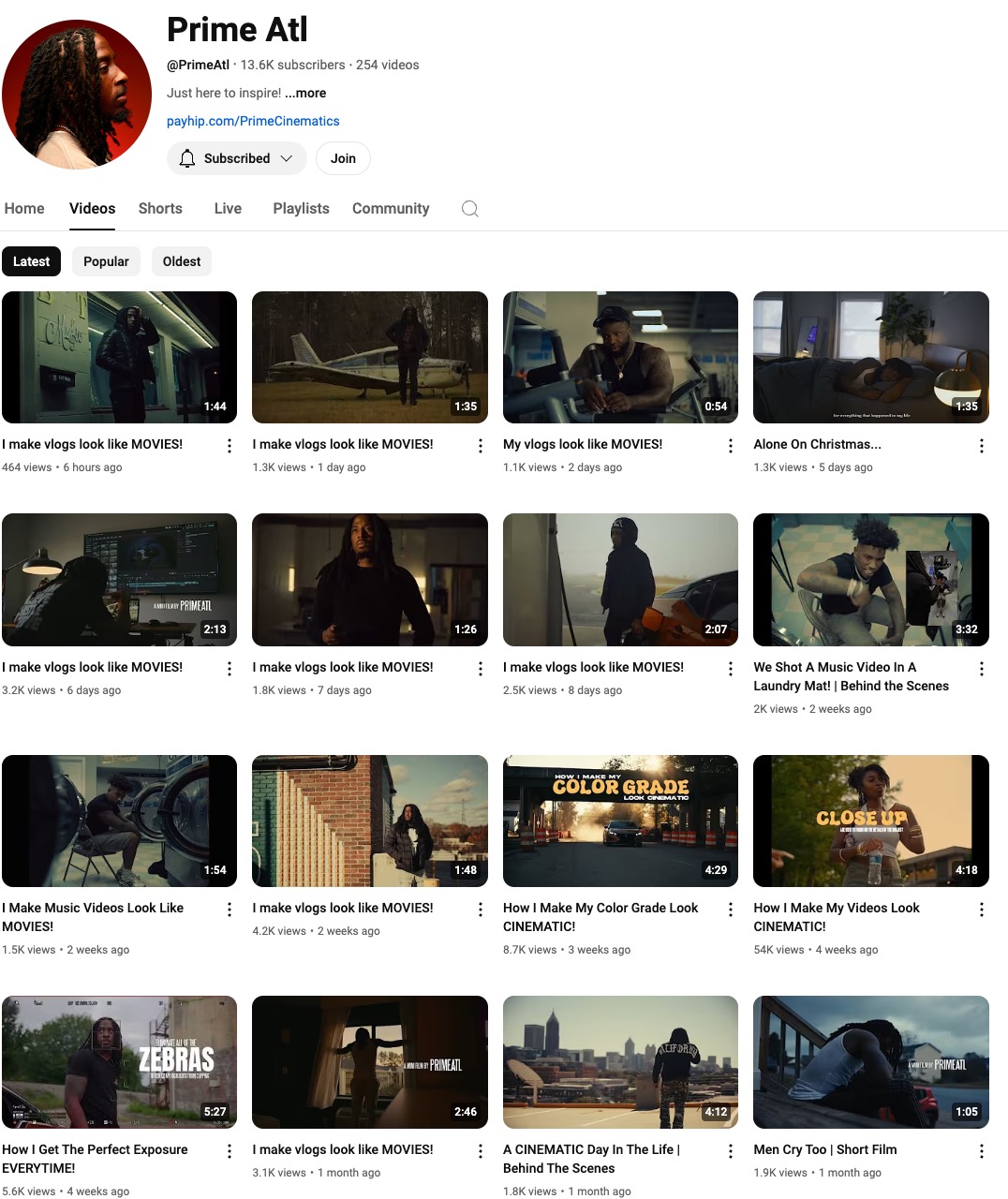Open the Alone On Christmas video thumbnail
The width and height of the screenshot is (1008, 1199).
click(870, 357)
